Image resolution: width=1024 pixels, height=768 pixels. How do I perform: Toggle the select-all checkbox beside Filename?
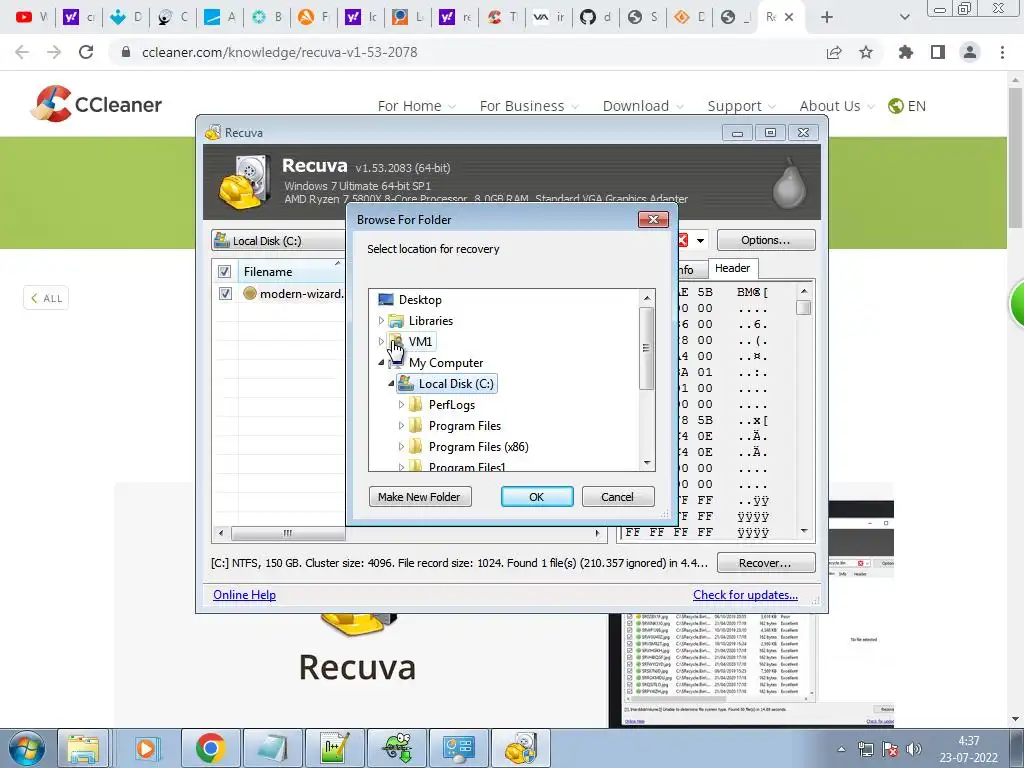pos(225,271)
